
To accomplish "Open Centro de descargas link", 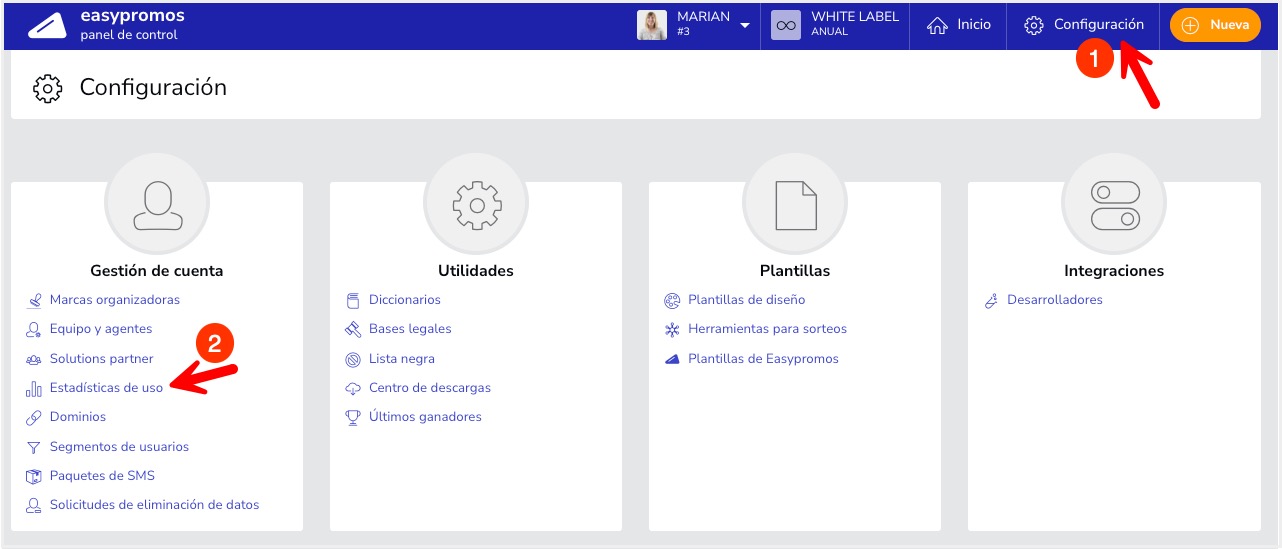I will (430, 388).
